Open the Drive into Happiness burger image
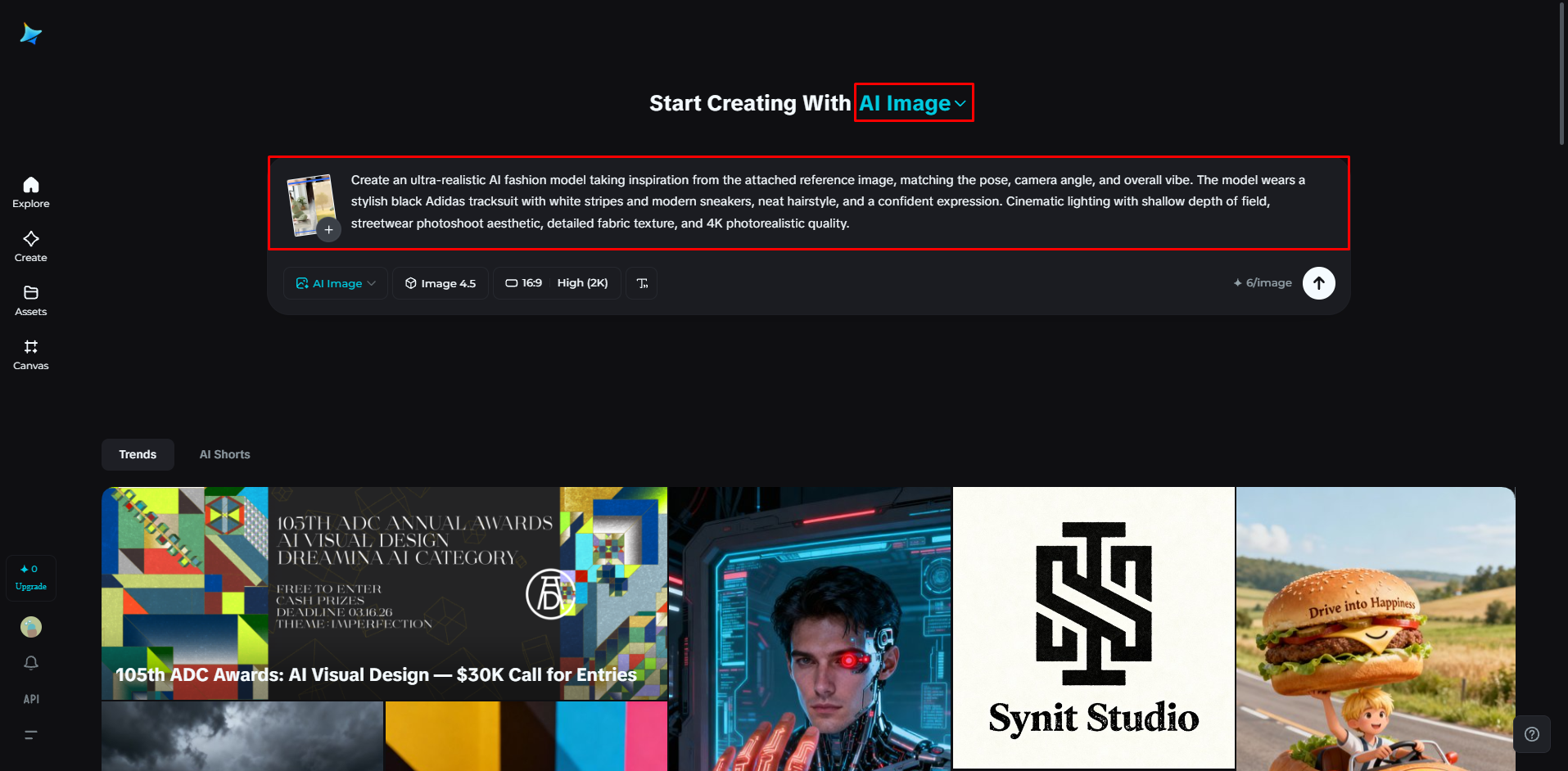The image size is (1568, 771). click(x=1376, y=629)
